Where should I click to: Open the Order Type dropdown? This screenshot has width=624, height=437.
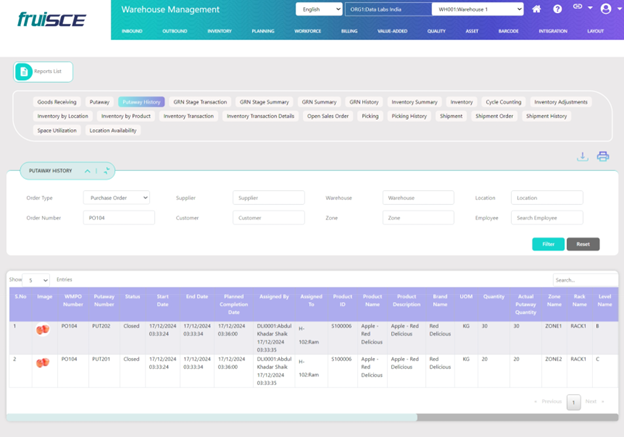coord(116,198)
